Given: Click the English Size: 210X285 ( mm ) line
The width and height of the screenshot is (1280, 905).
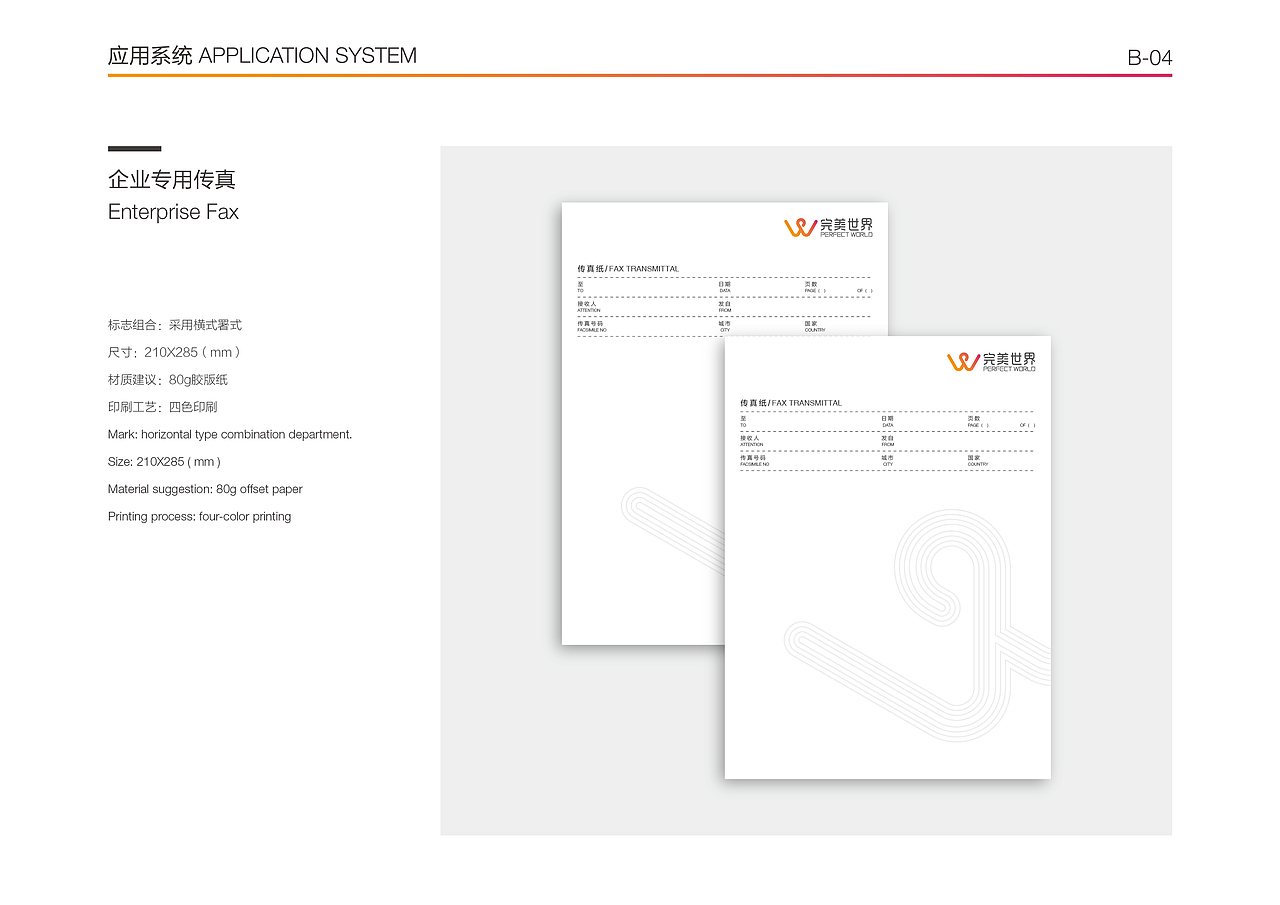Looking at the screenshot, I should (164, 462).
